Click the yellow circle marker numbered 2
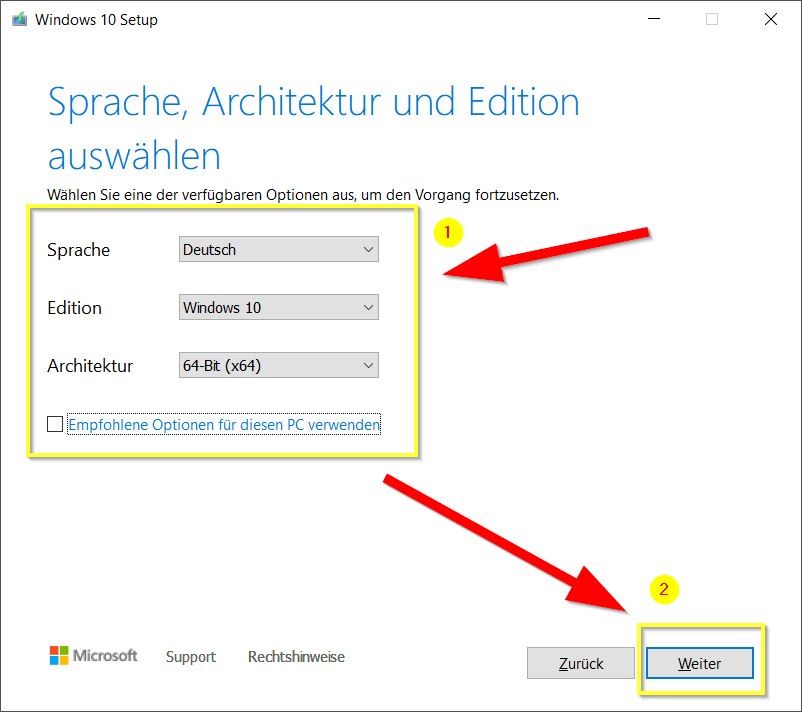The image size is (802, 712). 664,590
